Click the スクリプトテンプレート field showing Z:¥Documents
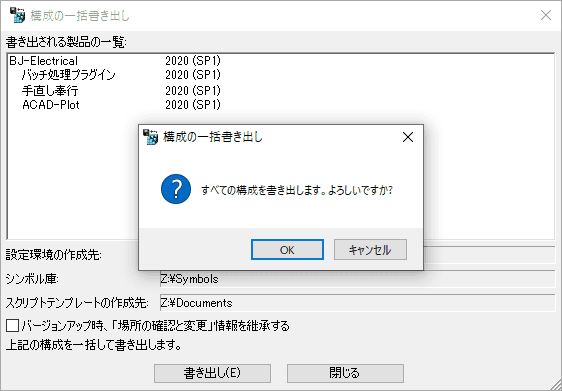The width and height of the screenshot is (562, 391). (x=357, y=303)
